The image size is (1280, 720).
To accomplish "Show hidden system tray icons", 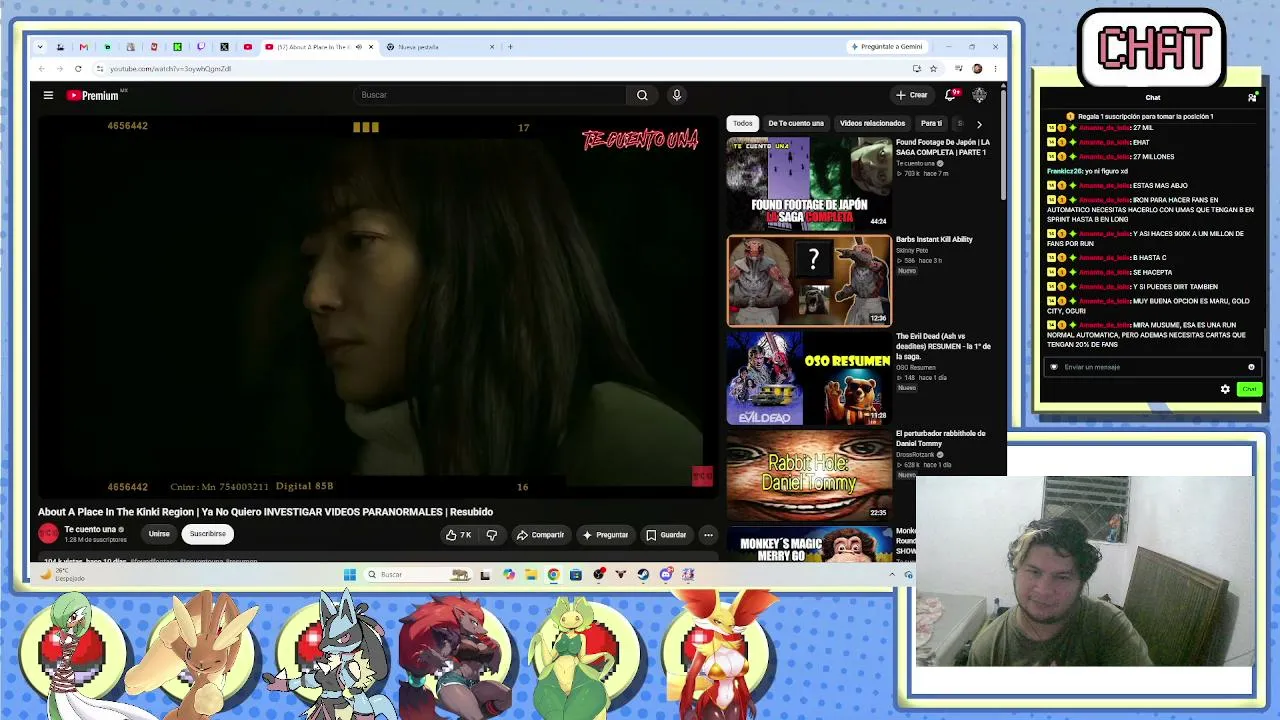I will (x=892, y=575).
